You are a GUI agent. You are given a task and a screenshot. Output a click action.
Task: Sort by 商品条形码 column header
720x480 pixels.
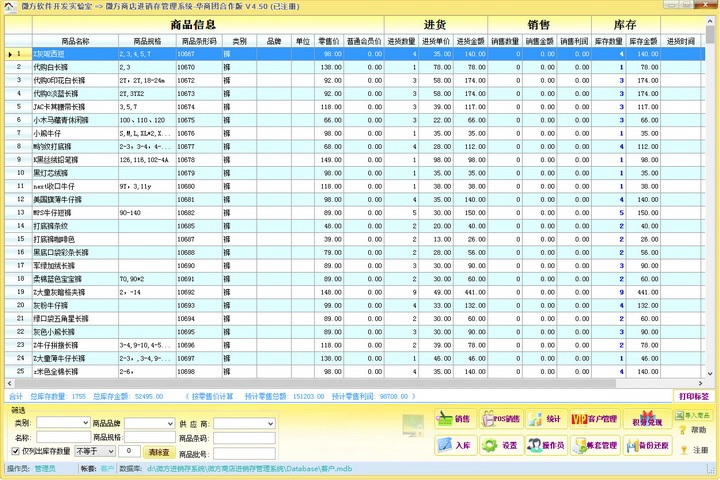pyautogui.click(x=199, y=41)
